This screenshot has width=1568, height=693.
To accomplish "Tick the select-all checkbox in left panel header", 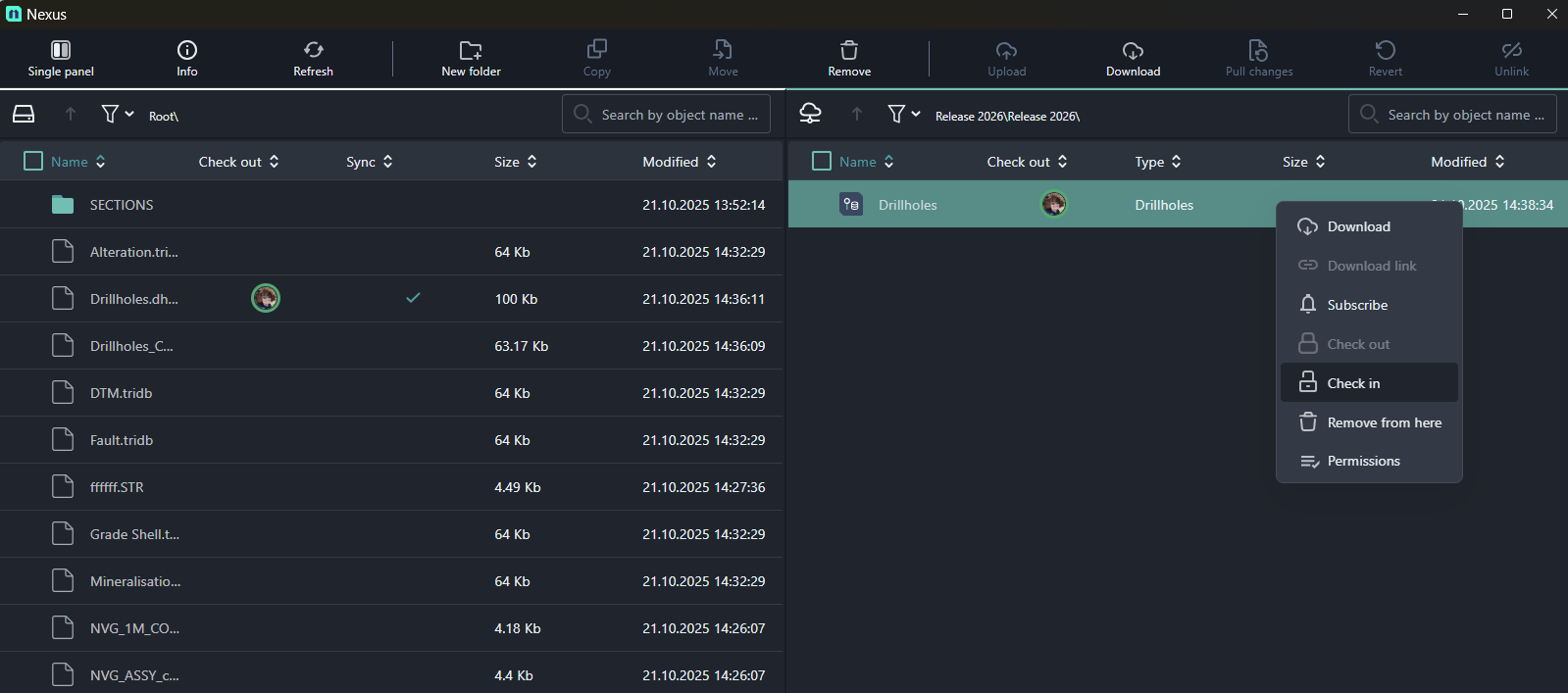I will (x=33, y=162).
